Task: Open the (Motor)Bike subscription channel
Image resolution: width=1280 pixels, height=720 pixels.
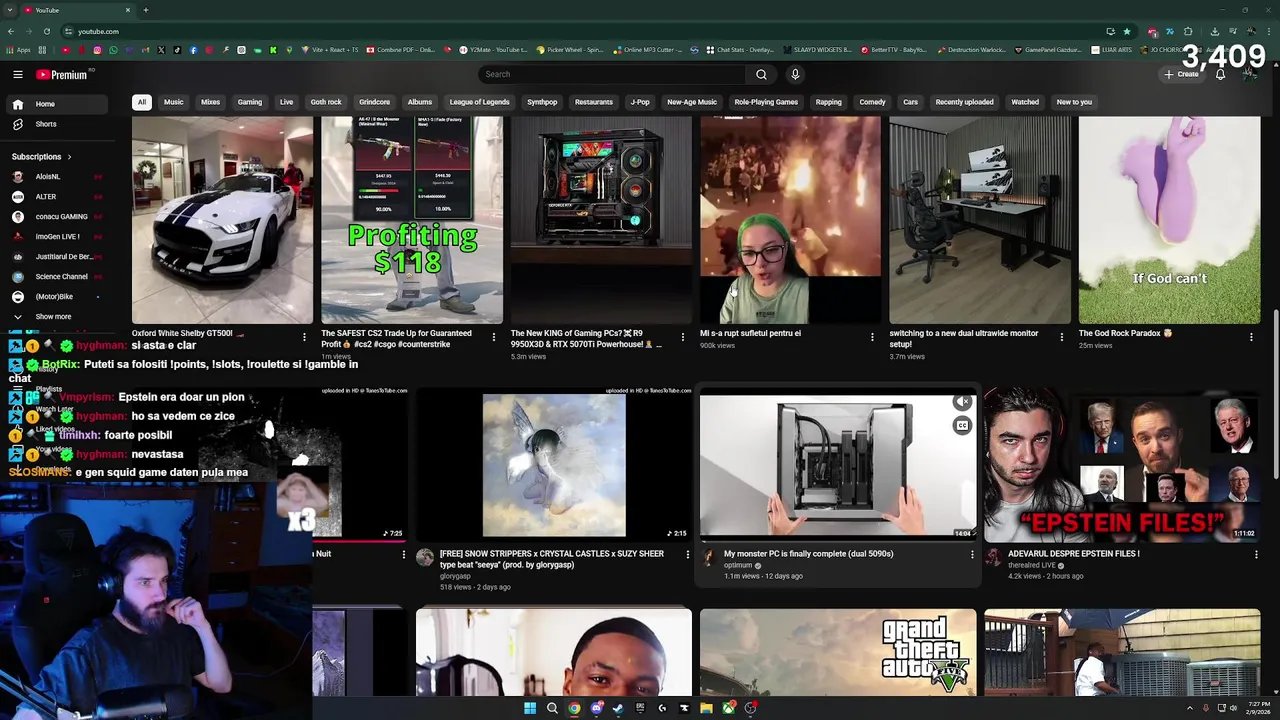Action: pyautogui.click(x=57, y=297)
